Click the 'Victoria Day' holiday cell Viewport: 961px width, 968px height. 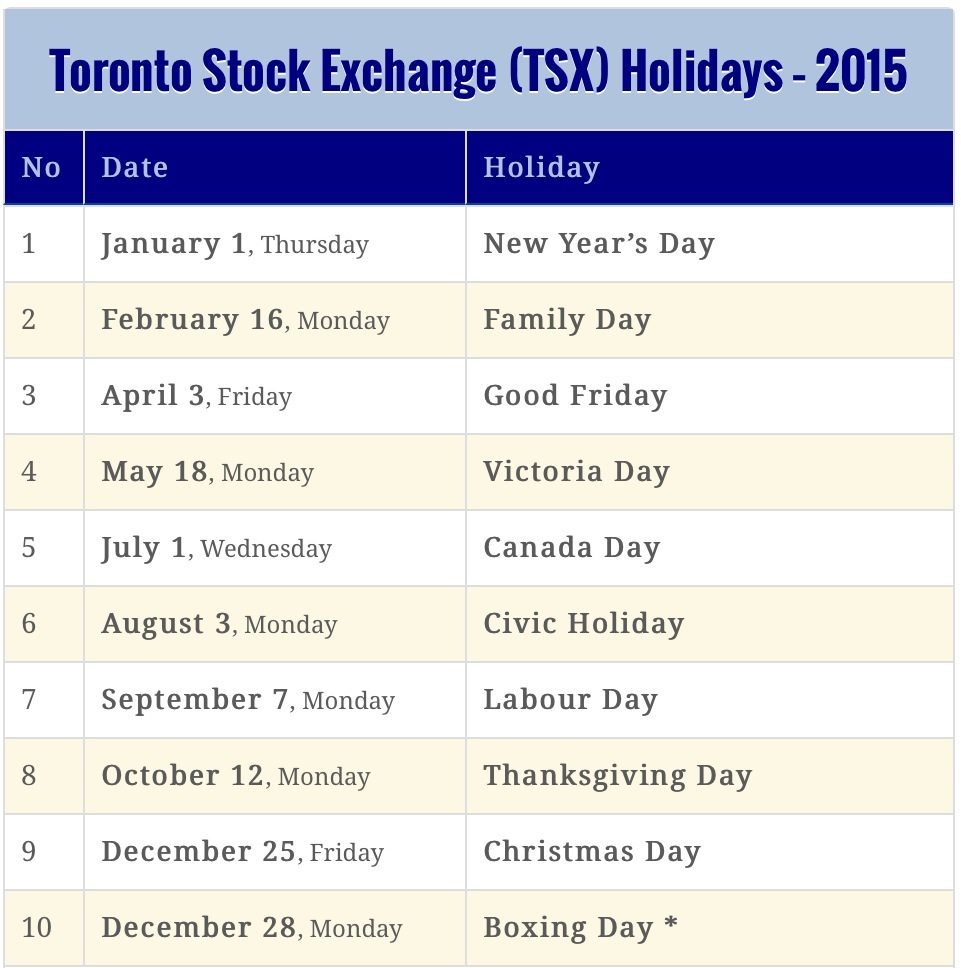point(576,472)
